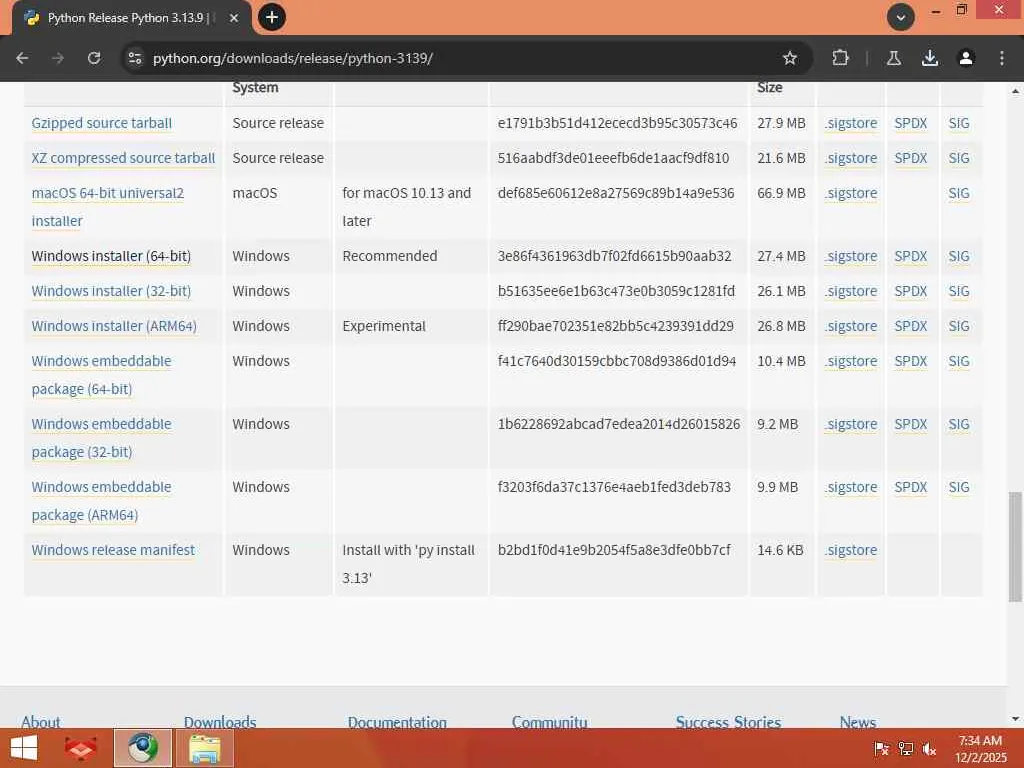
Task: Open the News footer link
Action: coord(857,722)
